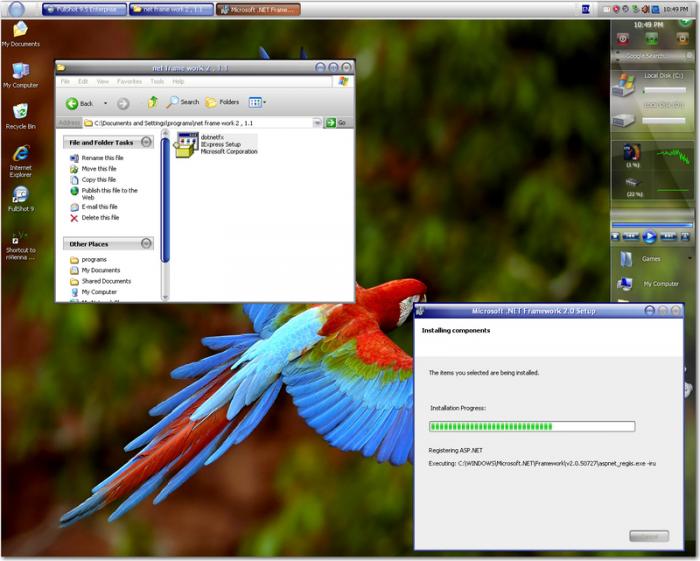This screenshot has height=561, width=700.
Task: Expand the address bar dropdown
Action: click(317, 123)
